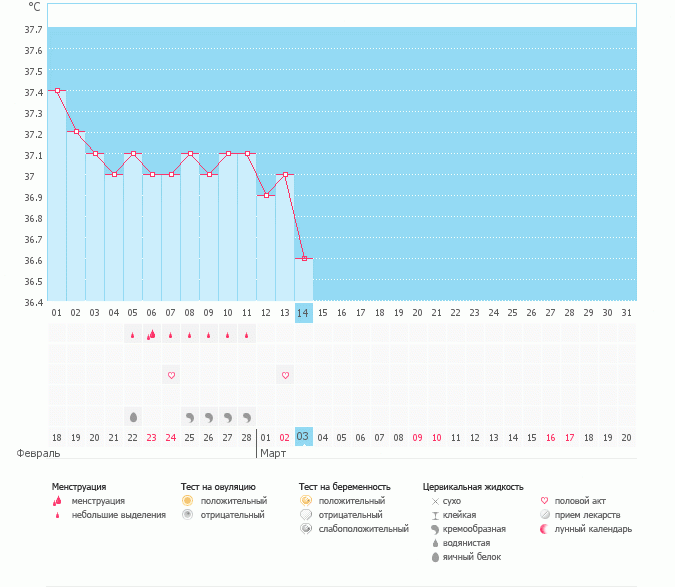Screen dimensions: 675x587
Task: Click the 37.4 temperature point on day 01
Action: point(57,91)
